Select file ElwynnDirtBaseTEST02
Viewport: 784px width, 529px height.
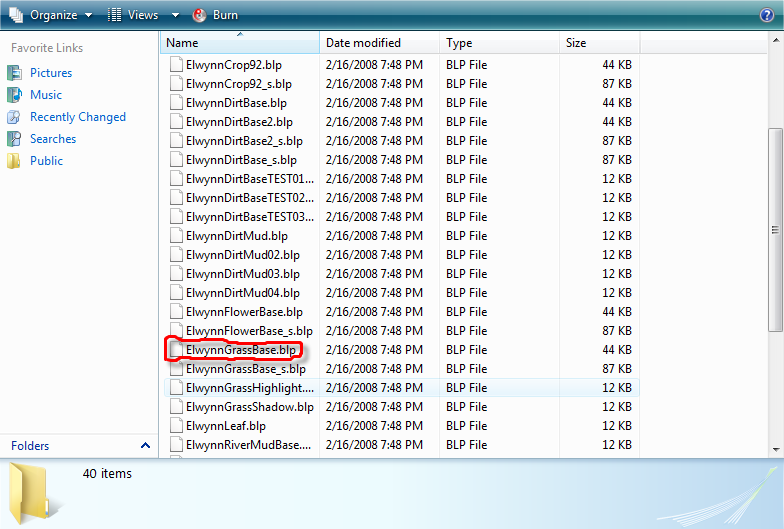250,198
